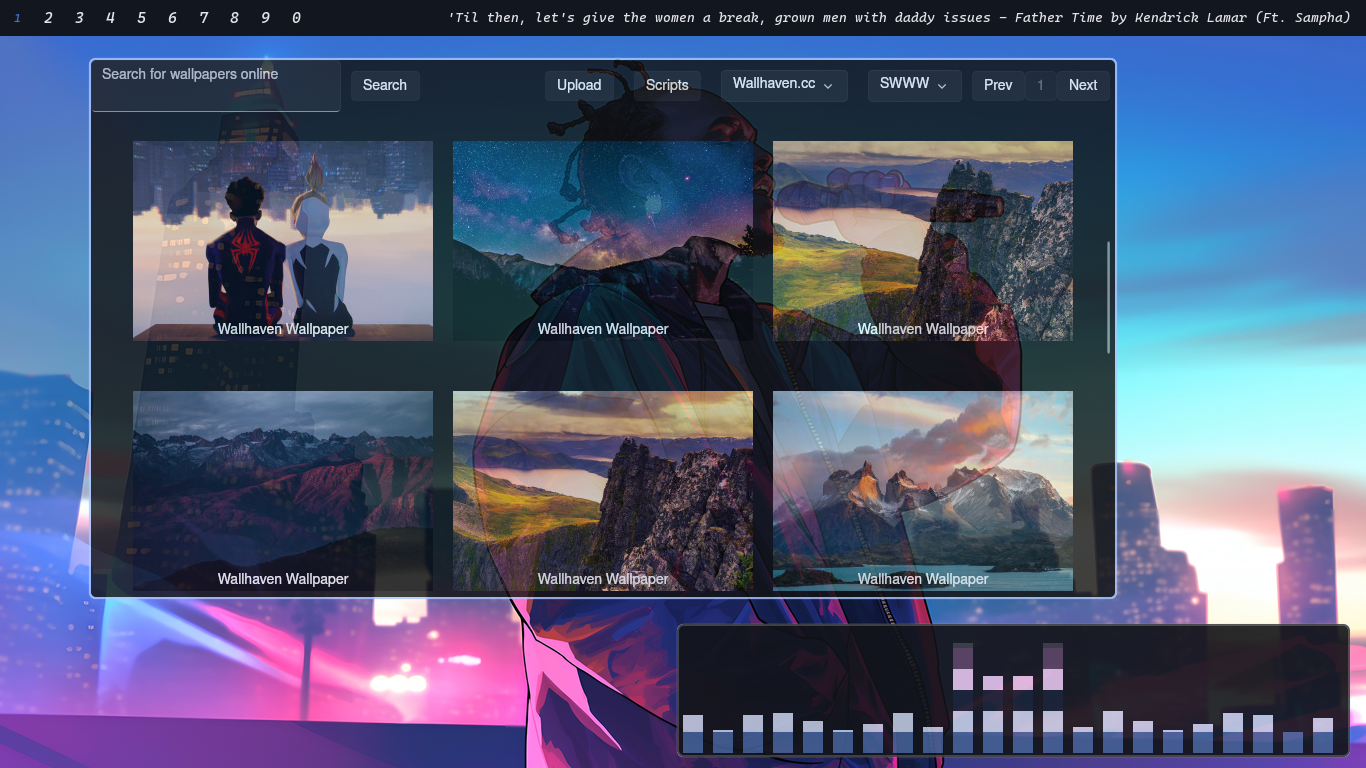1366x768 pixels.
Task: Switch to workspace 0 in the top bar
Action: pyautogui.click(x=296, y=17)
